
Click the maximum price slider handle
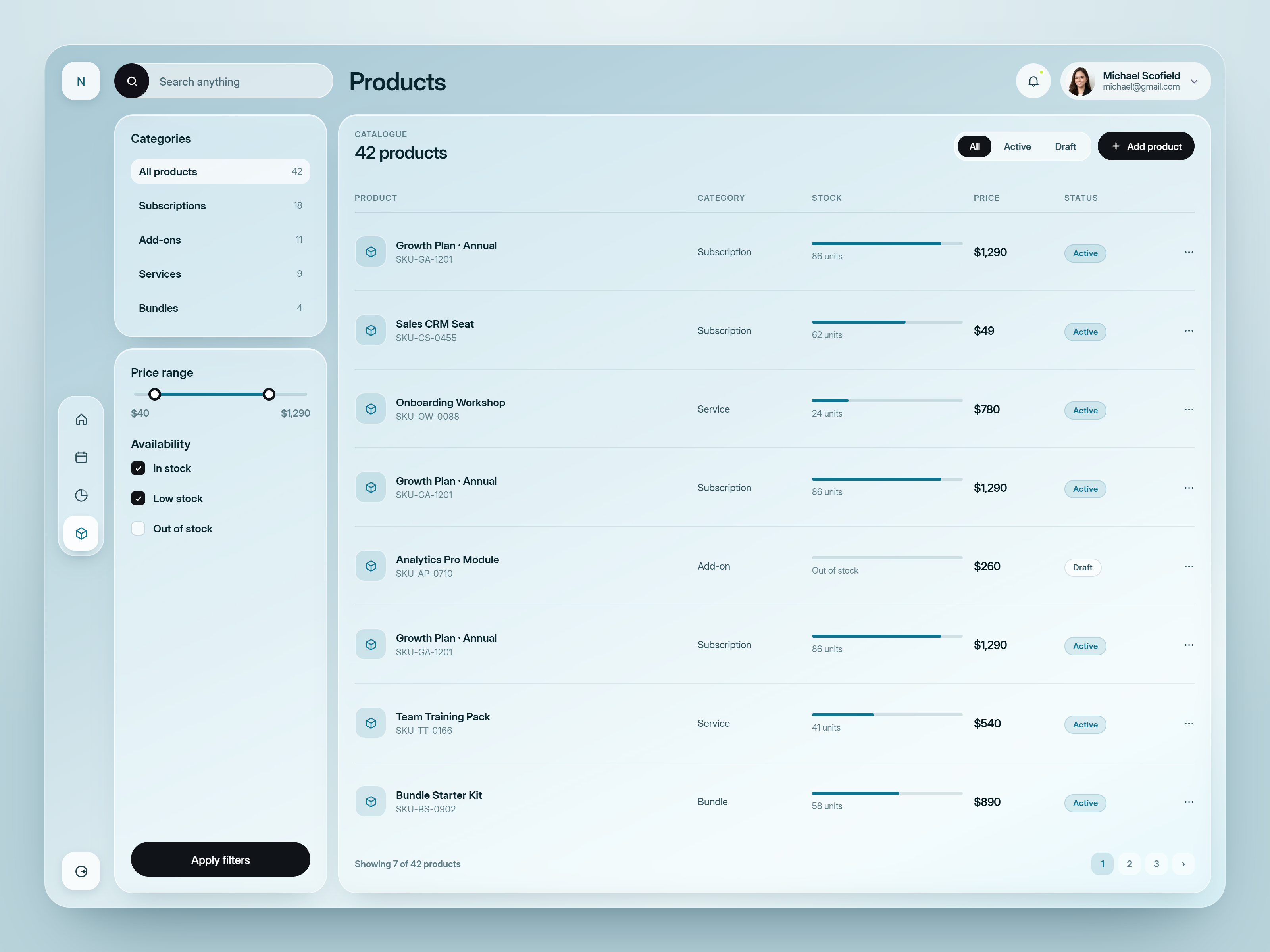[x=269, y=394]
